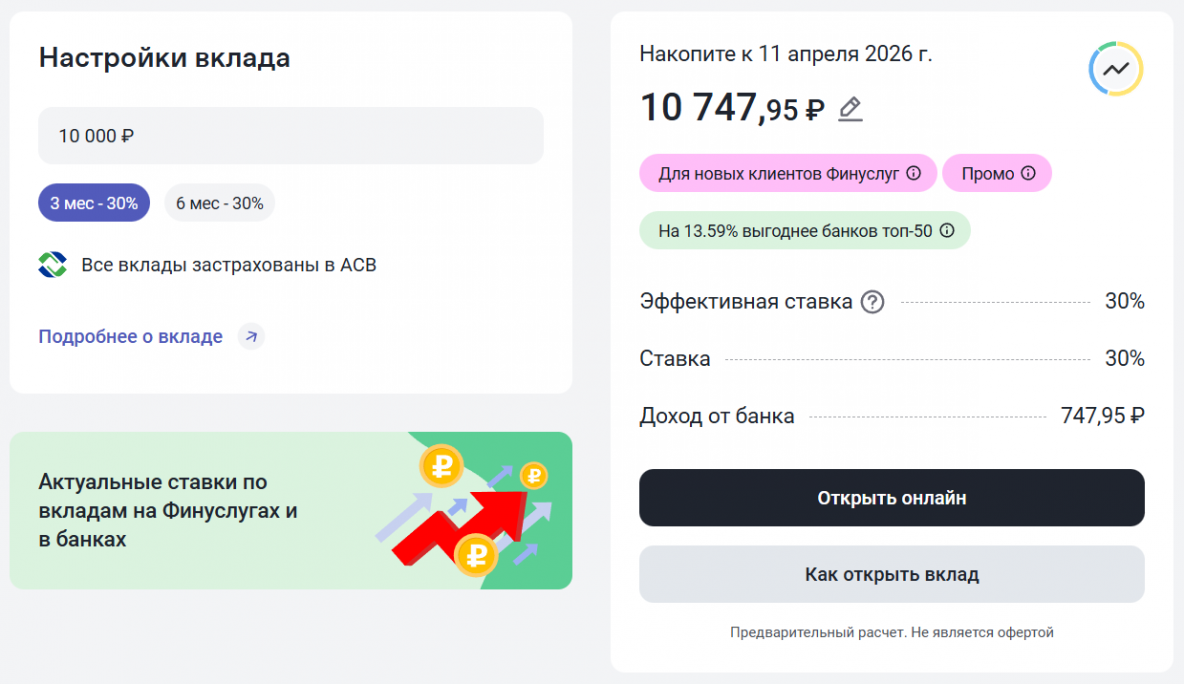Click the arrow icon beside Подробнее о вкладе
The width and height of the screenshot is (1184, 684).
(x=251, y=336)
